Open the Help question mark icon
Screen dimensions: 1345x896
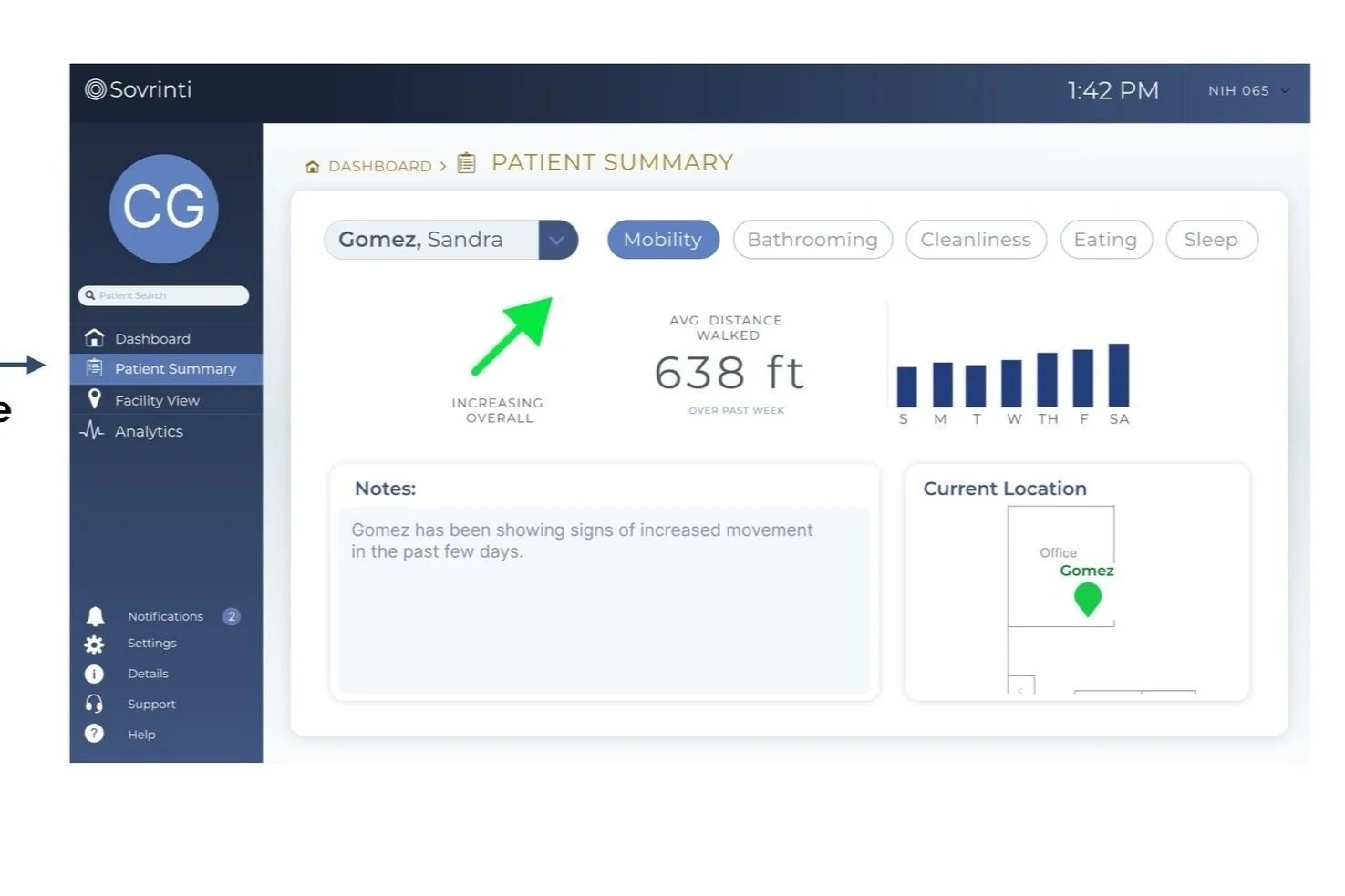coord(95,734)
